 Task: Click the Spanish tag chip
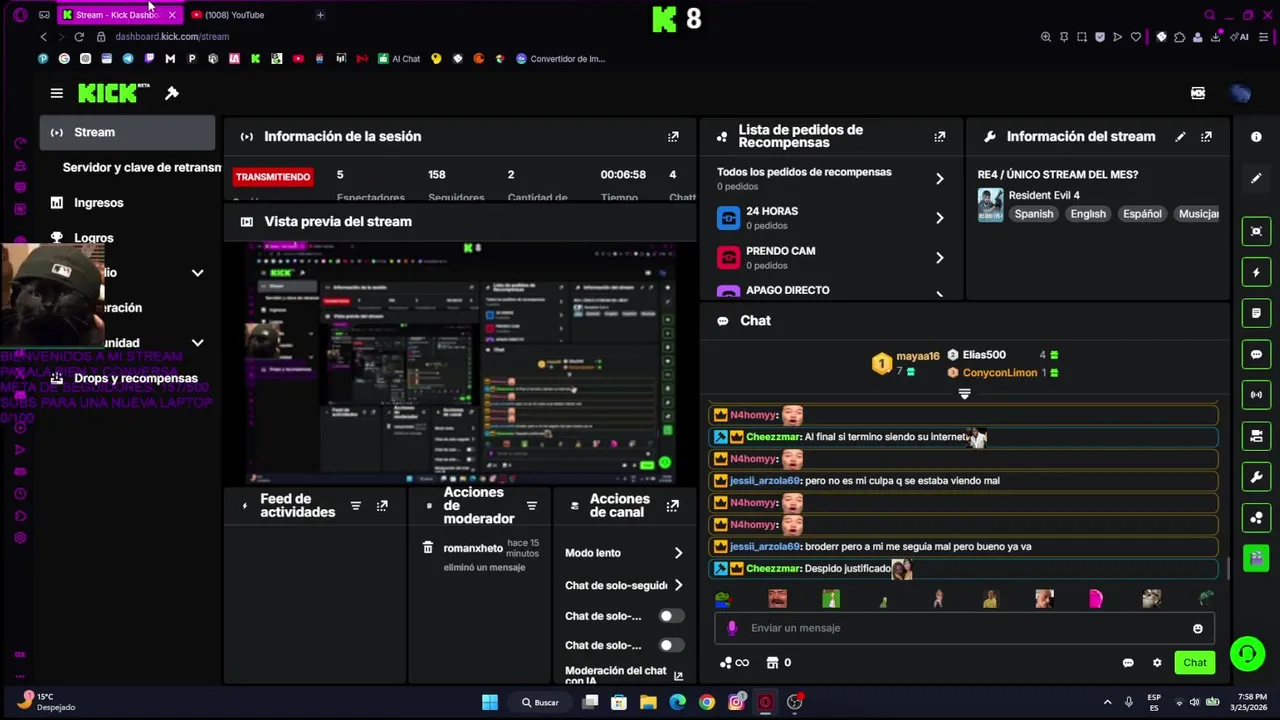1034,214
